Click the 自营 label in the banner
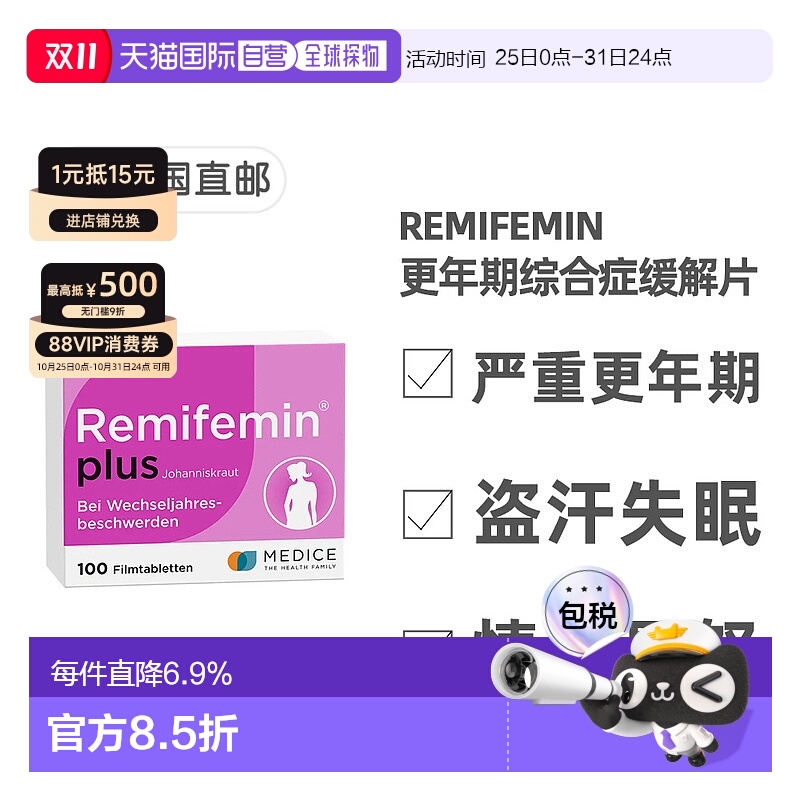 tap(265, 56)
